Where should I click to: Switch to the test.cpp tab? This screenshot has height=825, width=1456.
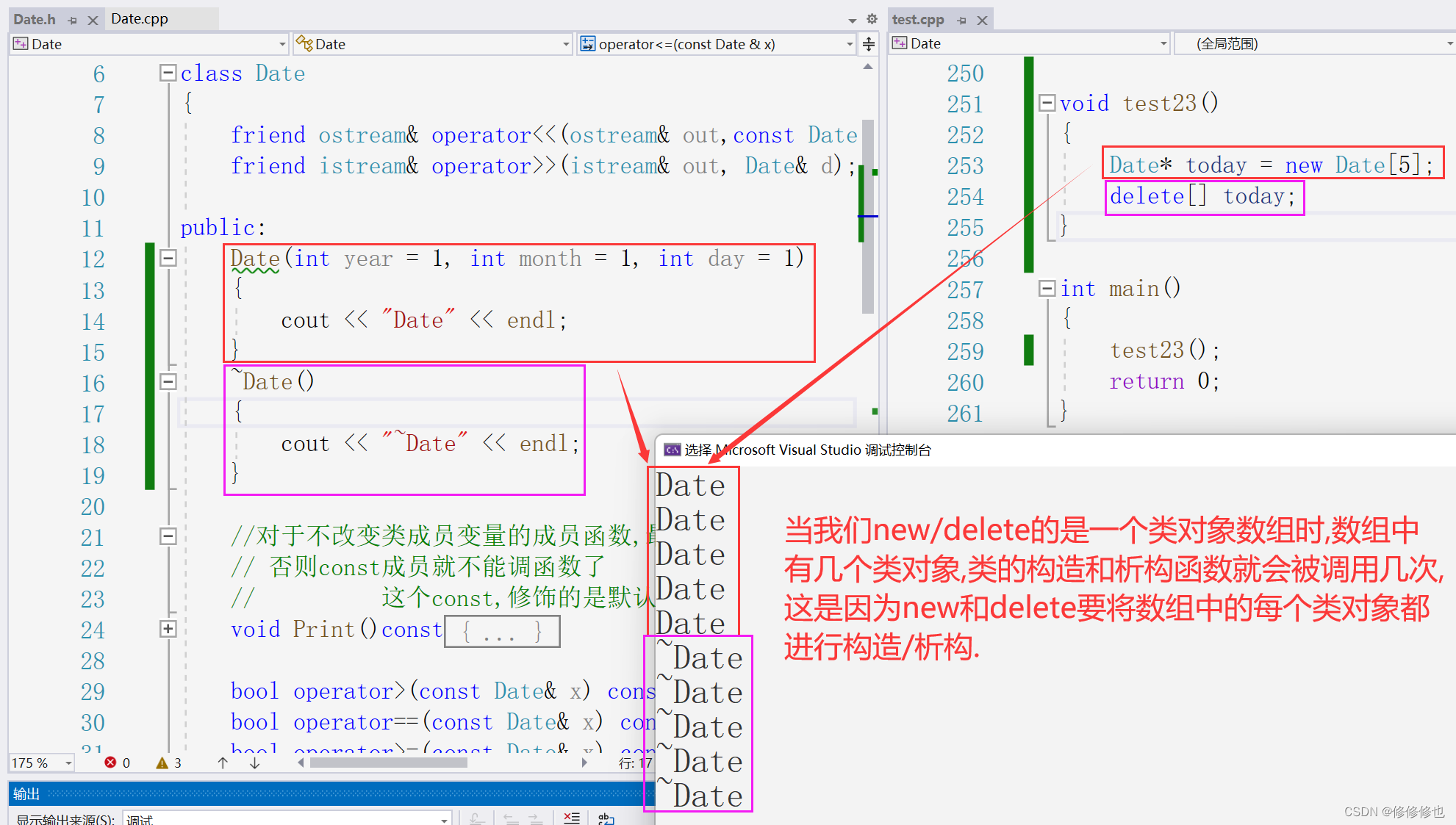pyautogui.click(x=917, y=20)
